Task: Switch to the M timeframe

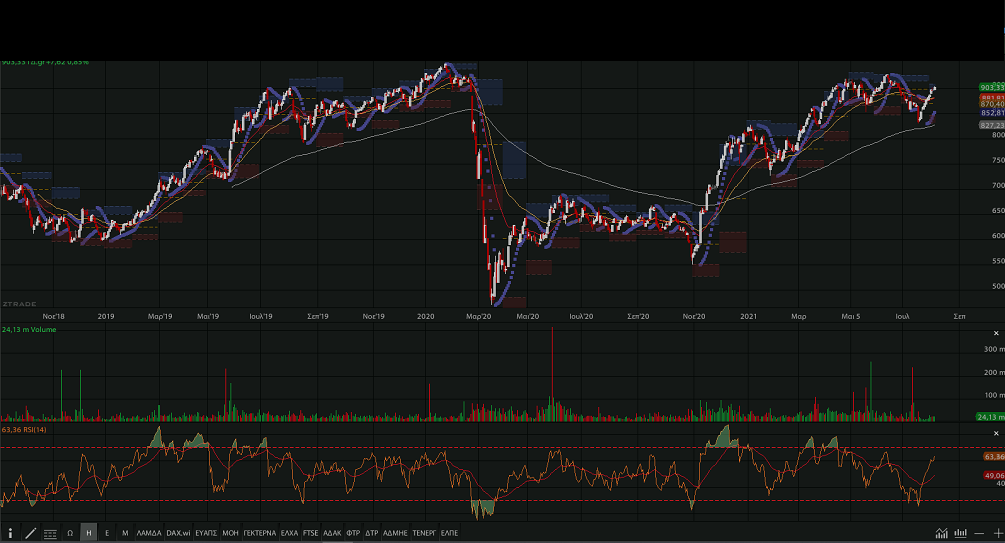Action: point(124,534)
